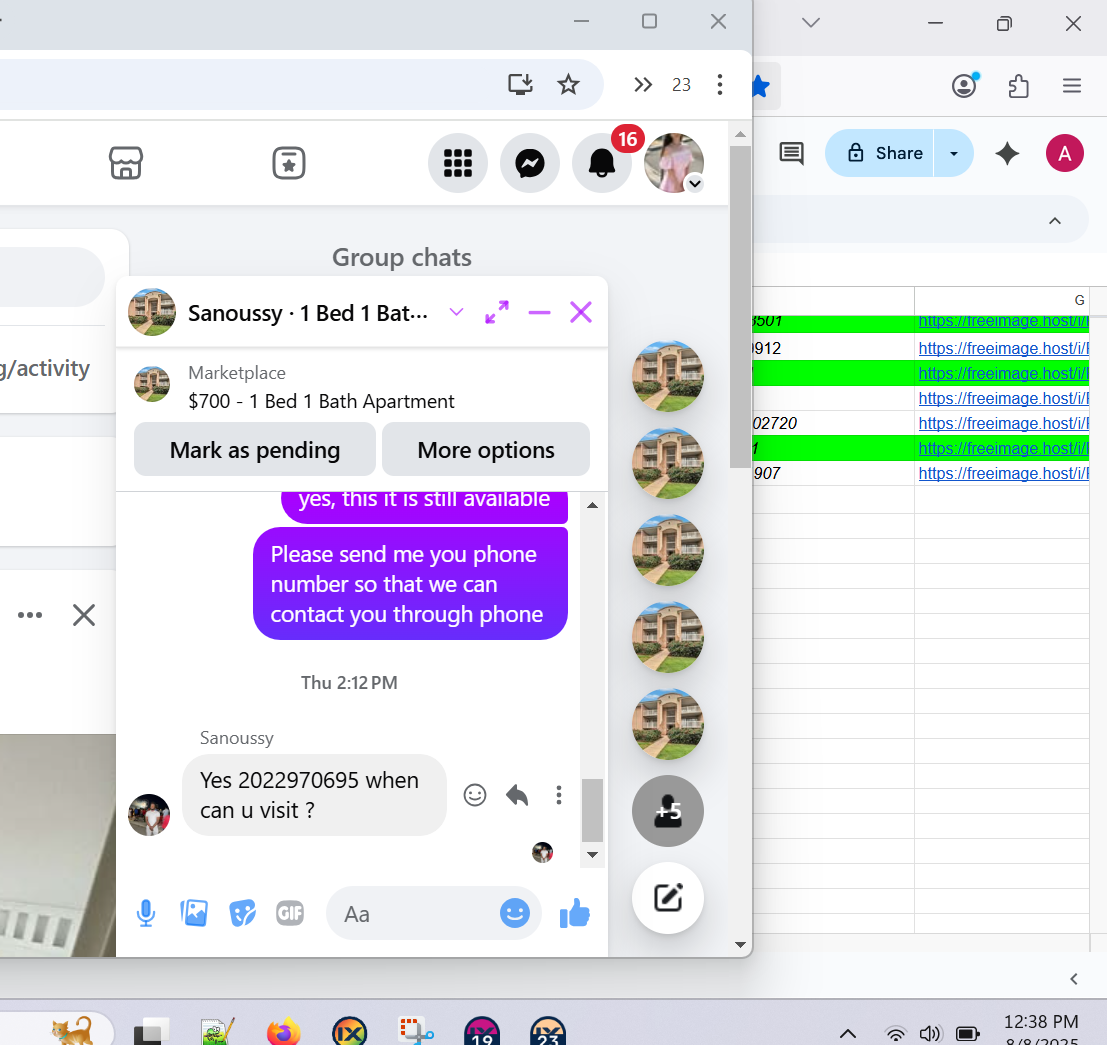Image resolution: width=1107 pixels, height=1045 pixels.
Task: Open the list all tabs chevron in Firefox
Action: [810, 23]
